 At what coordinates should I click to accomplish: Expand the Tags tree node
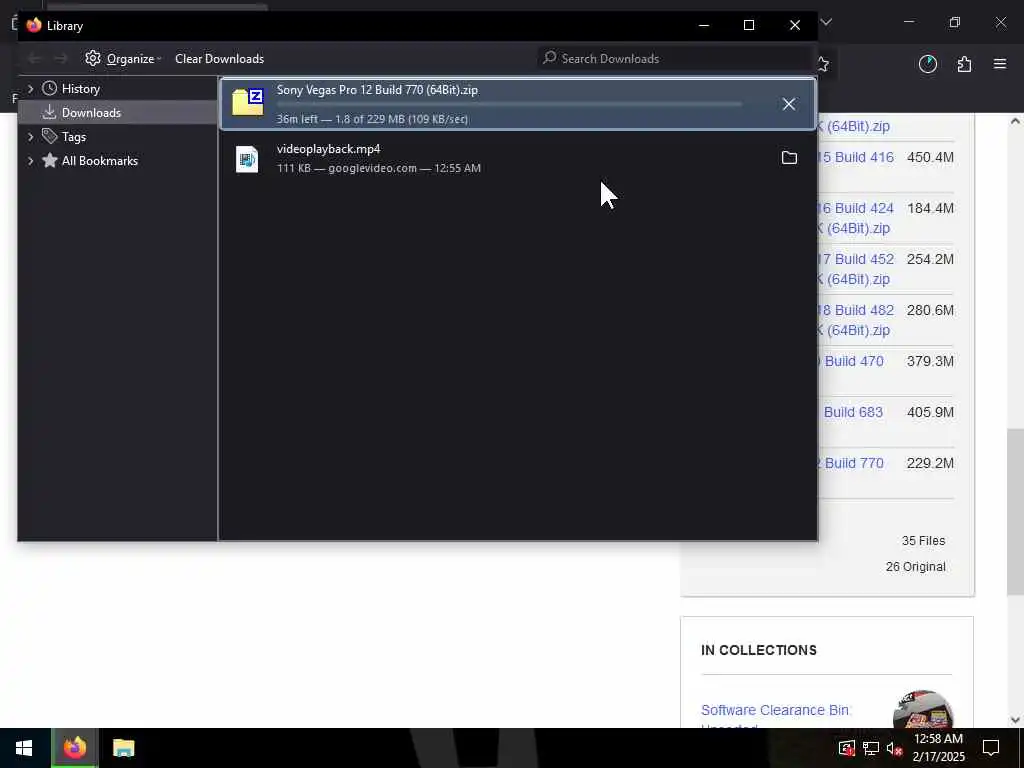tap(30, 136)
